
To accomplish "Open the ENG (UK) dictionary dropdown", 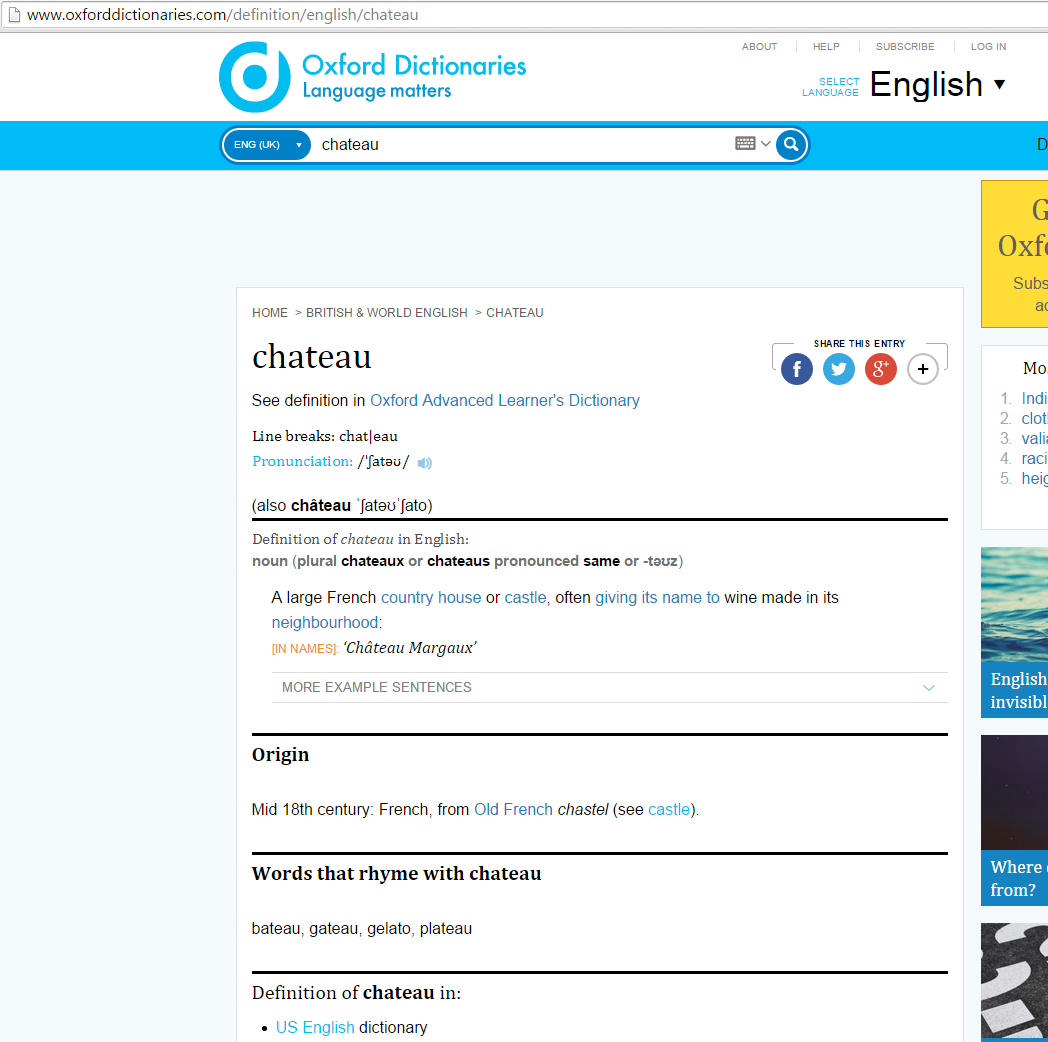I will [267, 144].
